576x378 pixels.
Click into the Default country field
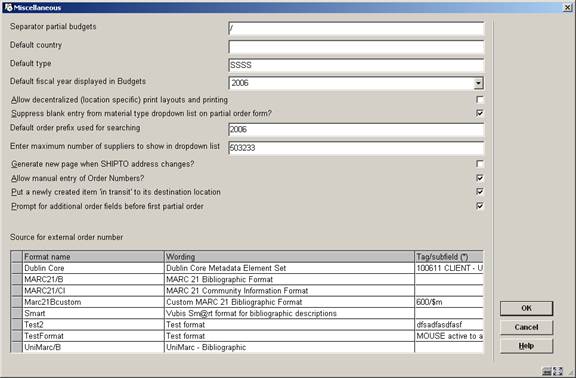click(356, 47)
